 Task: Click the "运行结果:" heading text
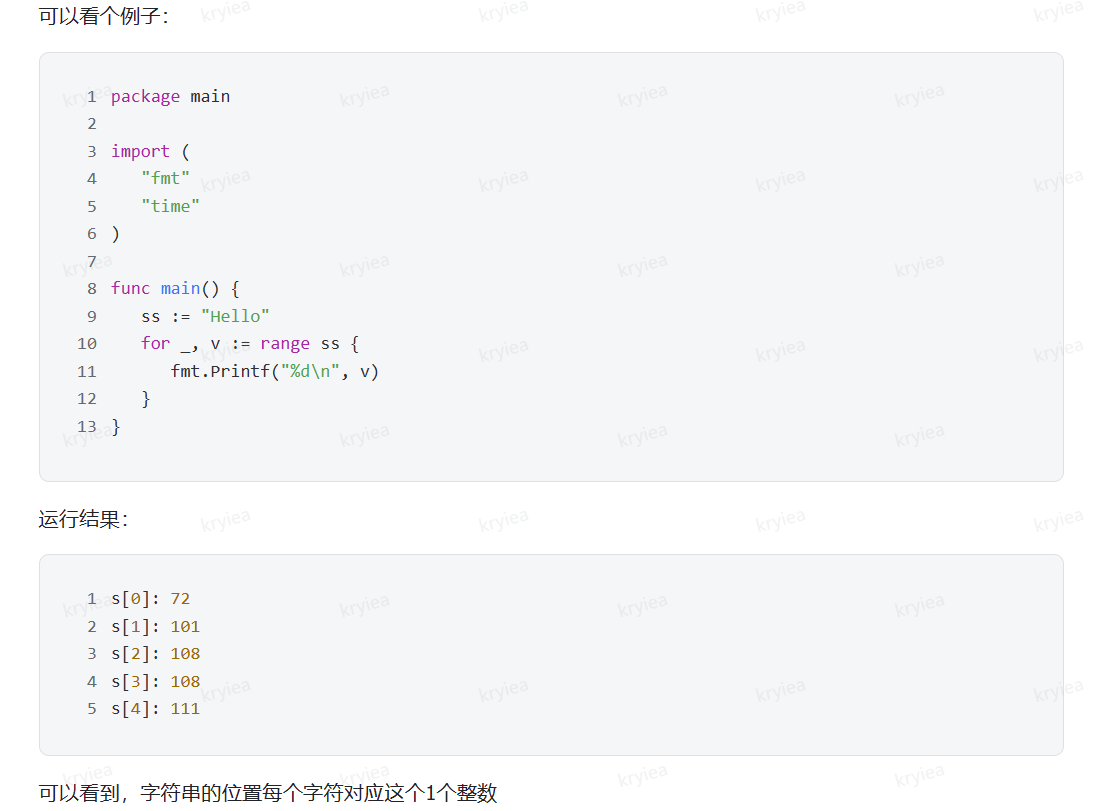coord(83,520)
